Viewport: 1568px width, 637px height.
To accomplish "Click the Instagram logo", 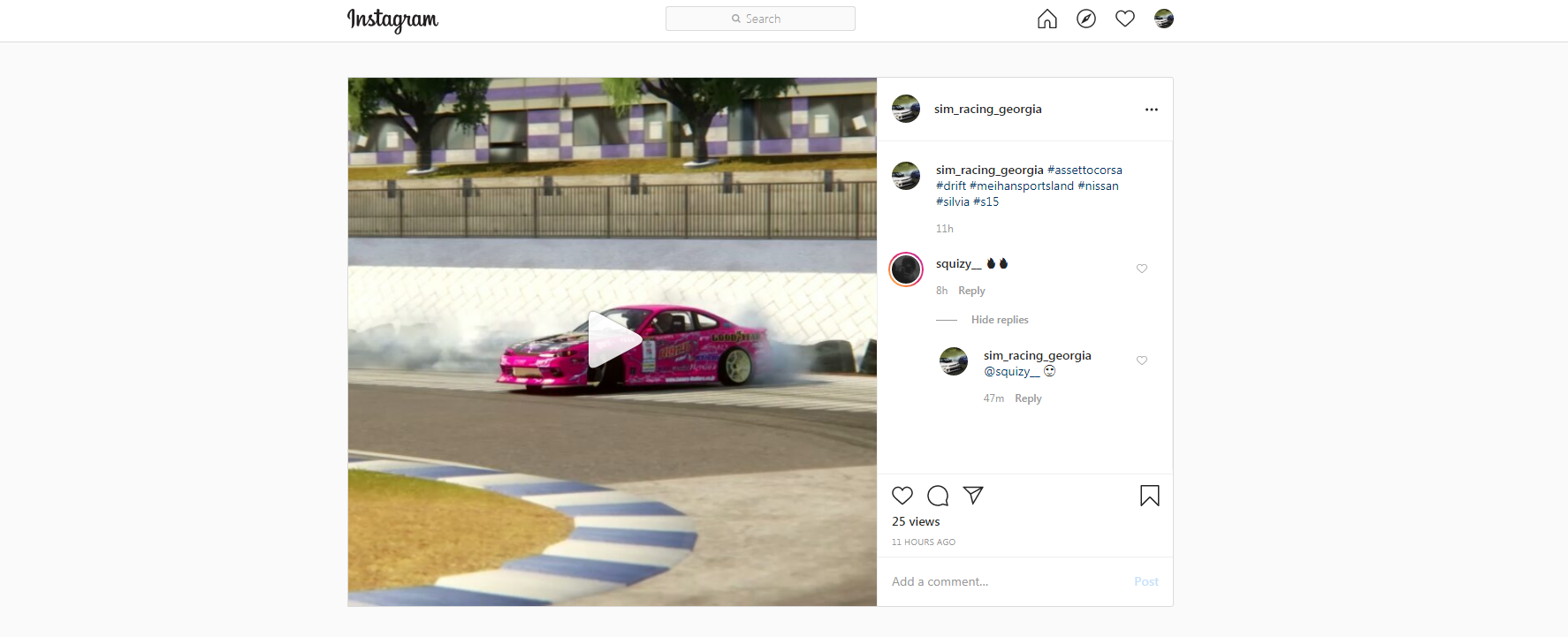I will [392, 19].
